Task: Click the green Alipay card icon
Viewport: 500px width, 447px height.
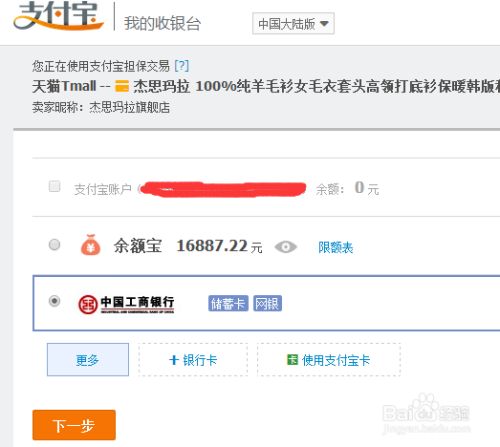Action: [x=292, y=360]
